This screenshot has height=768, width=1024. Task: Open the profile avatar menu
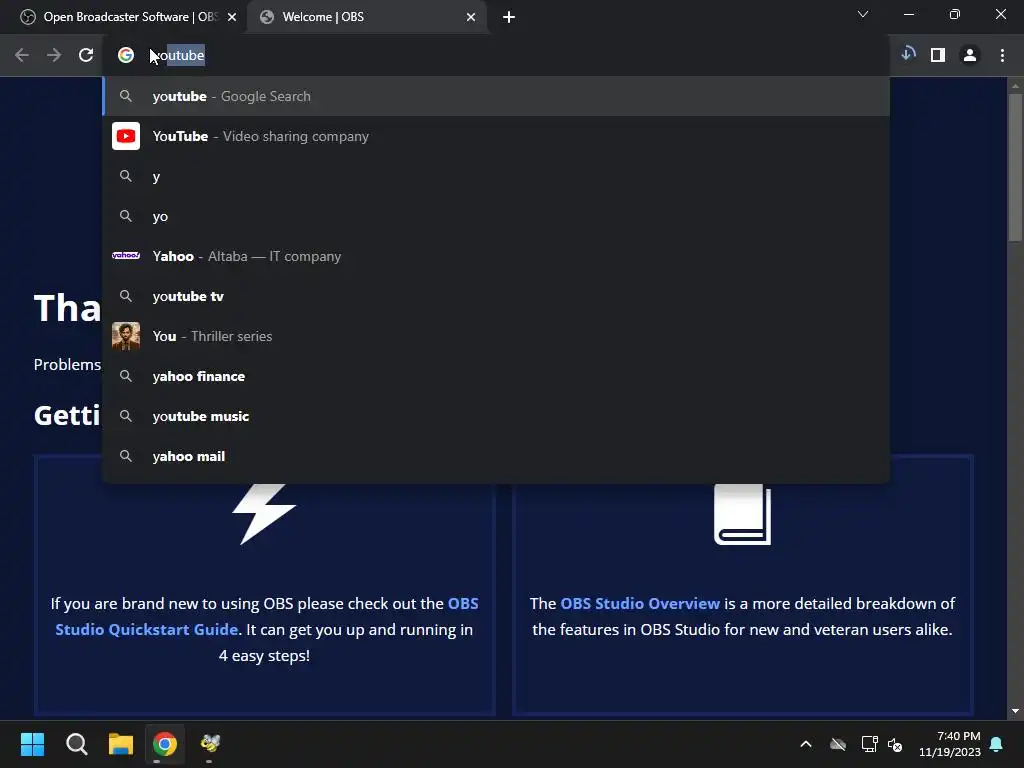[970, 56]
